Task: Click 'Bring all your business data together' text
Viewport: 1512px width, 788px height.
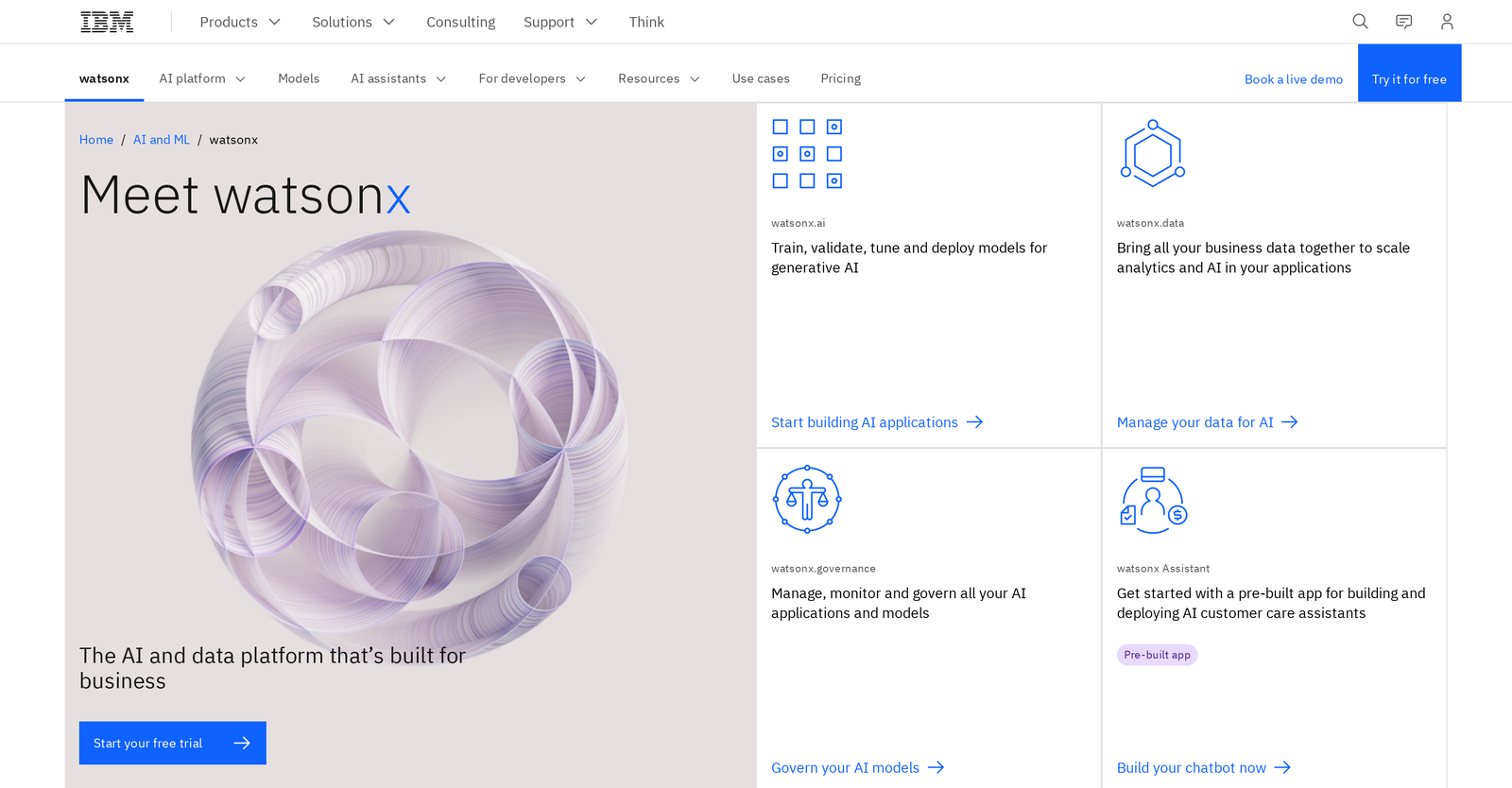Action: [x=1263, y=257]
